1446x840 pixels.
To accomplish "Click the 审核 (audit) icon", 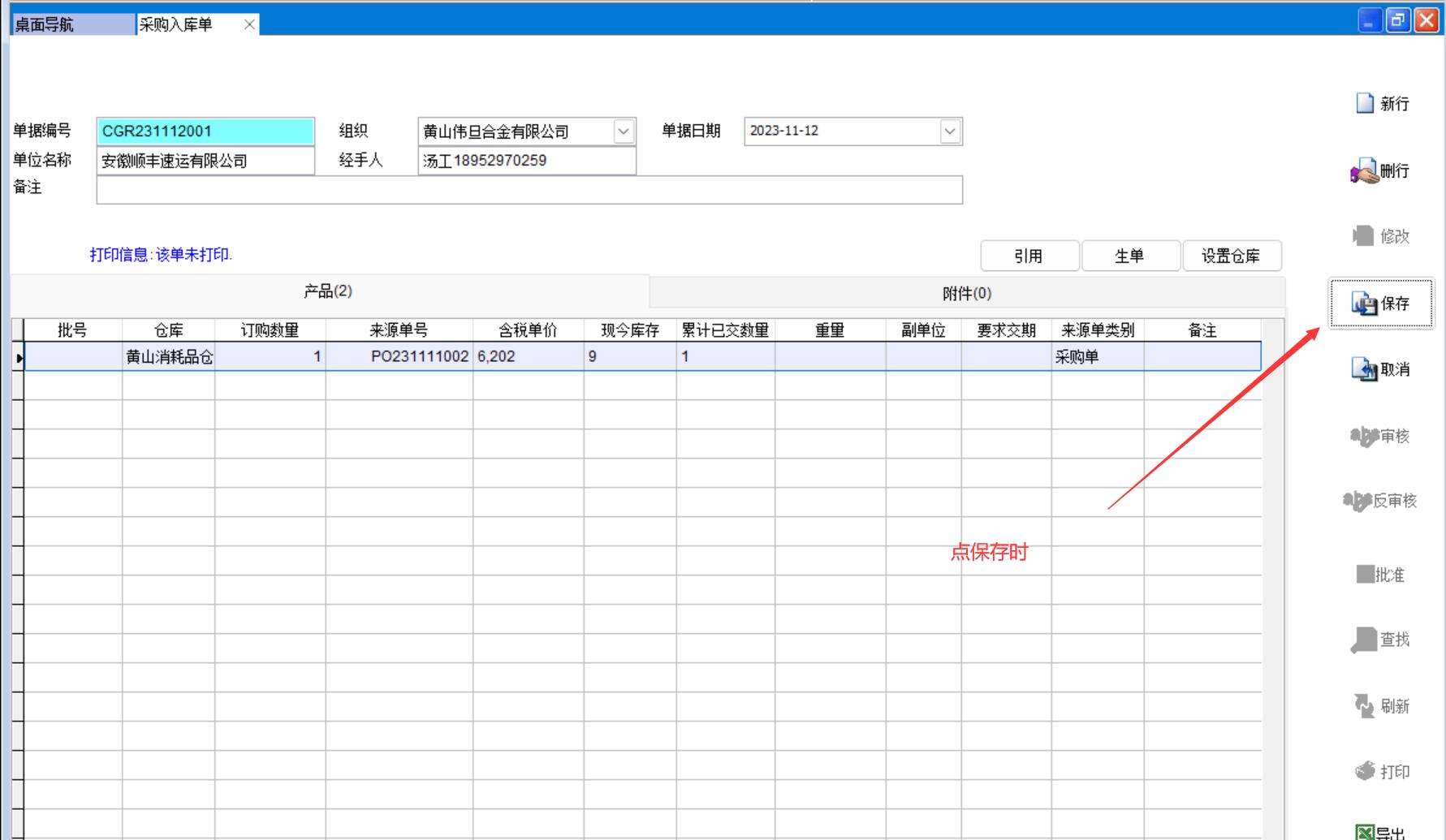I will coord(1364,437).
